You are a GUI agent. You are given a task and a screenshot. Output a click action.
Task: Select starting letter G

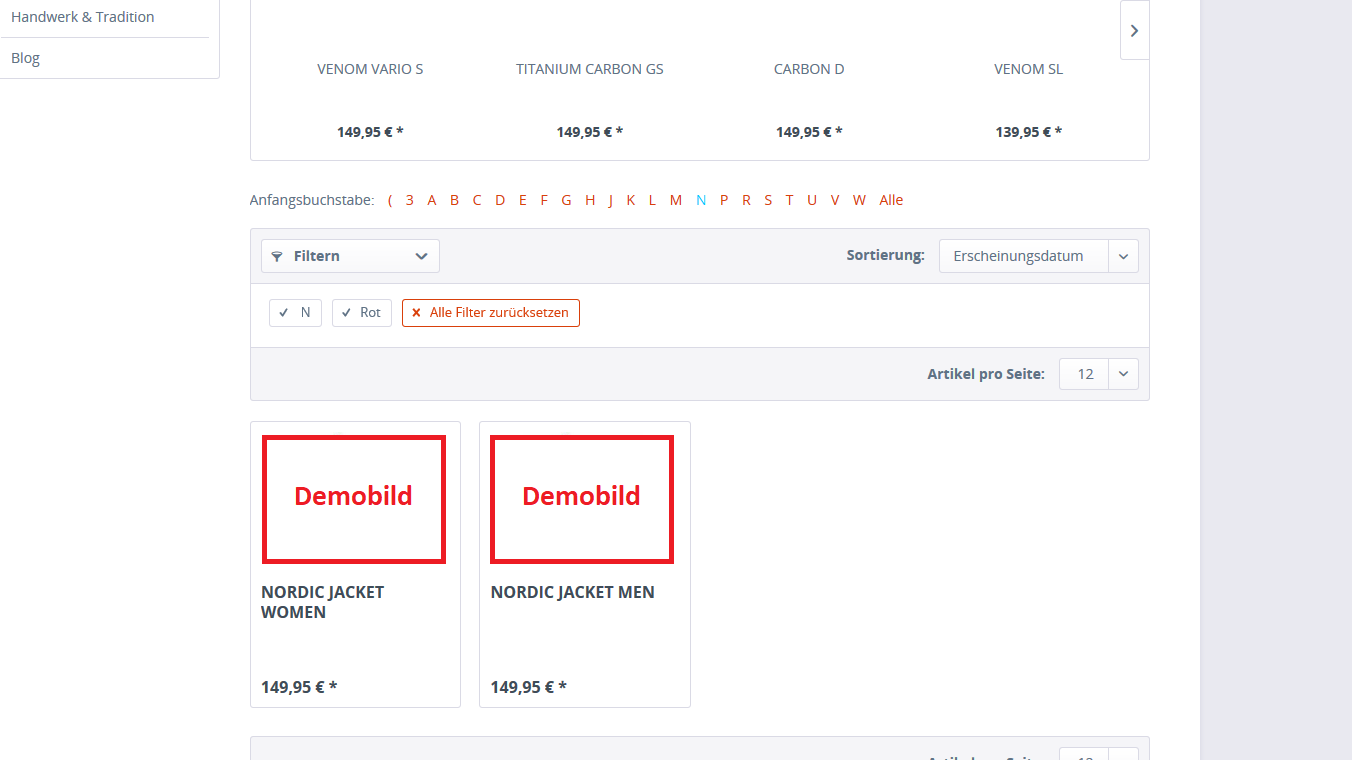coord(566,200)
